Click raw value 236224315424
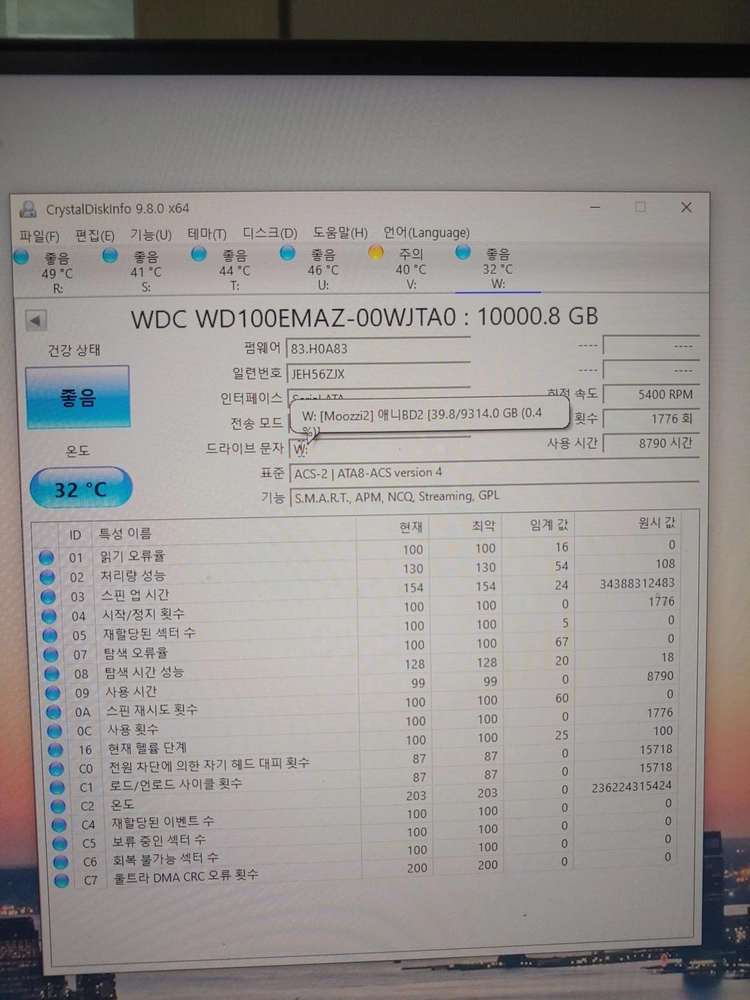750x1000 pixels. tap(631, 786)
